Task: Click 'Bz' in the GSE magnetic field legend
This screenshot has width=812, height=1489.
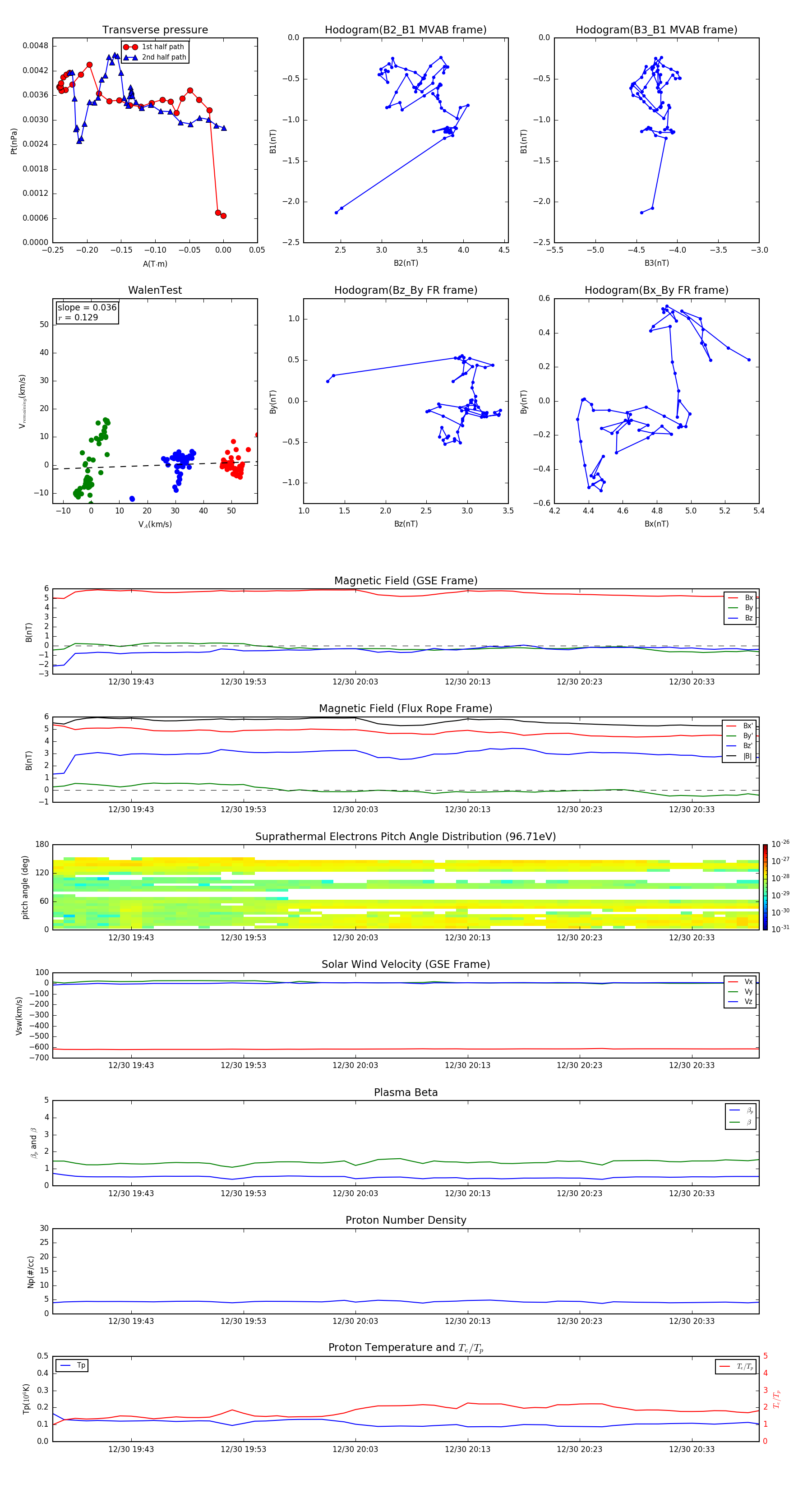Action: click(x=741, y=618)
